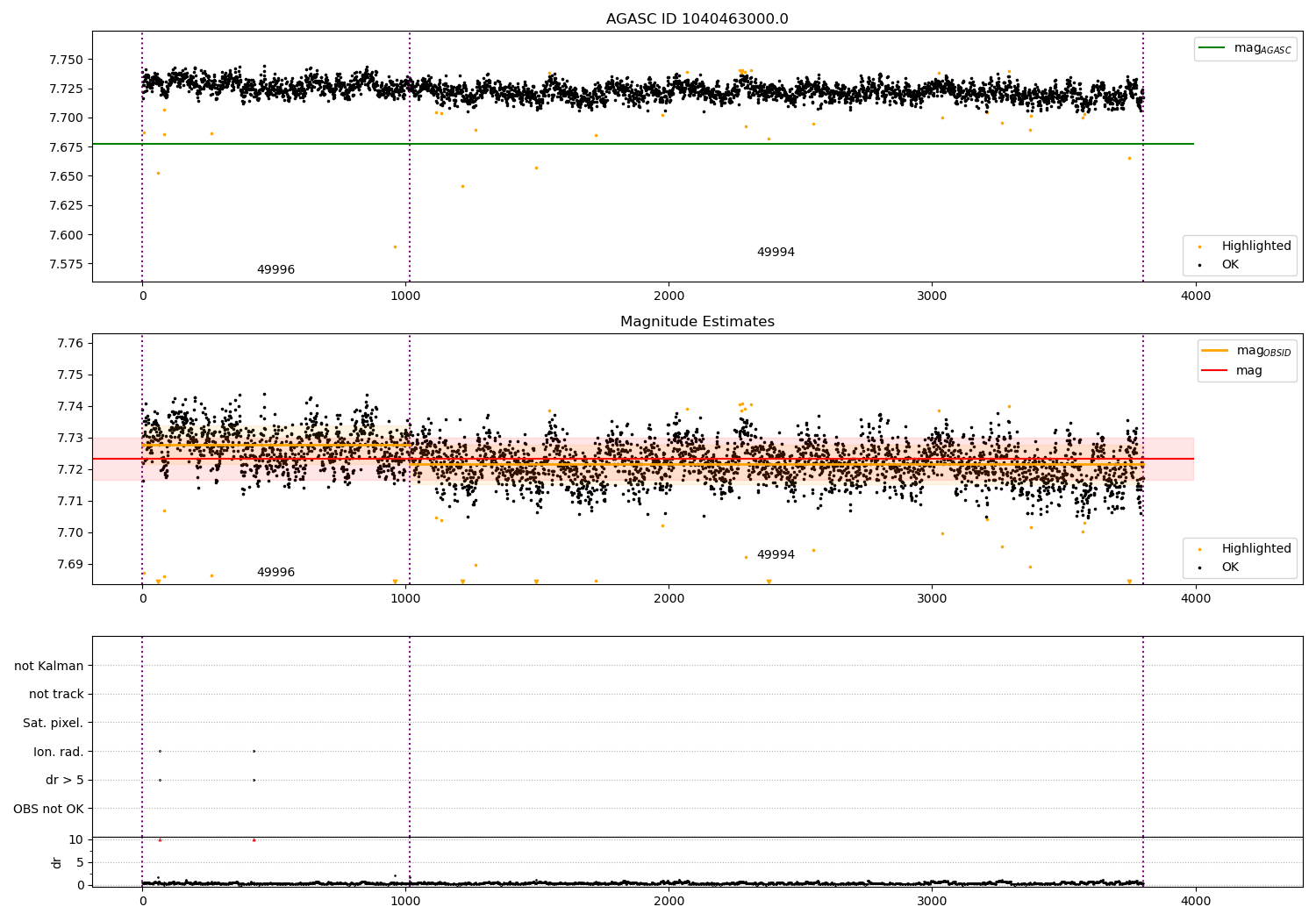The image size is (1316, 921).
Task: Click the '7.575' y-axis tick label
Action: tap(66, 264)
